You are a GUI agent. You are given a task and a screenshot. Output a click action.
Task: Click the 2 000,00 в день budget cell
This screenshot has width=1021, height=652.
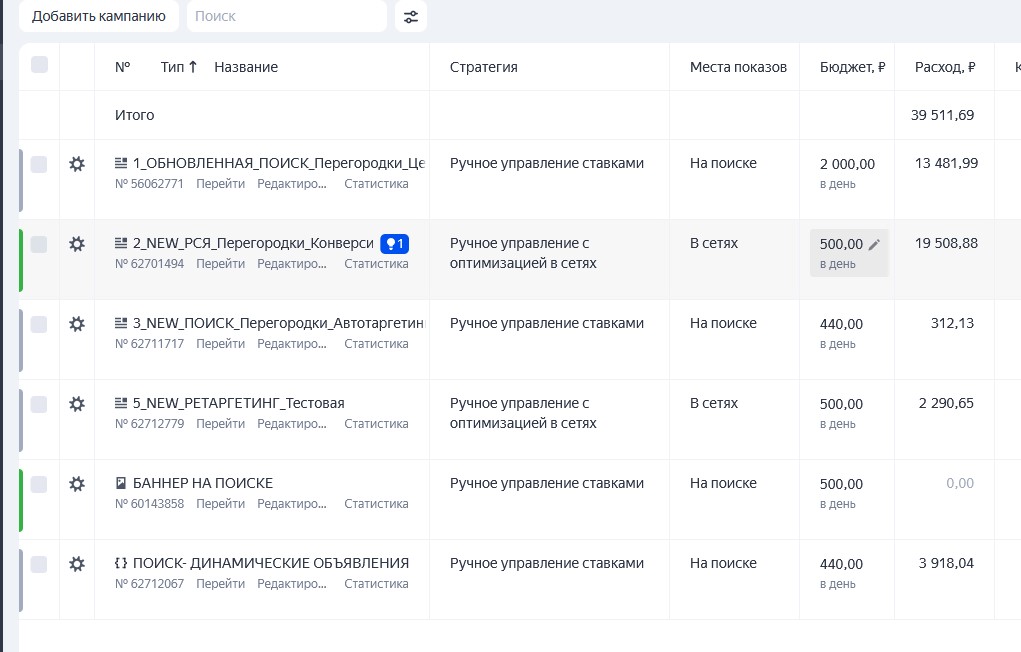(847, 173)
